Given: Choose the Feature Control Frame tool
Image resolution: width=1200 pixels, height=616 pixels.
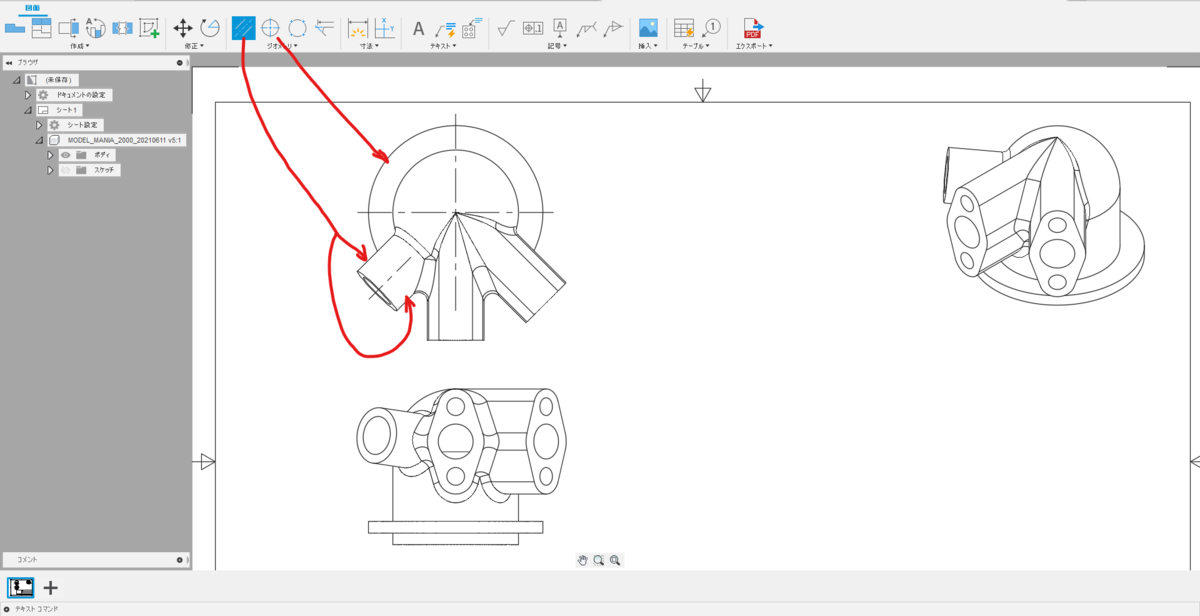Looking at the screenshot, I should point(533,27).
